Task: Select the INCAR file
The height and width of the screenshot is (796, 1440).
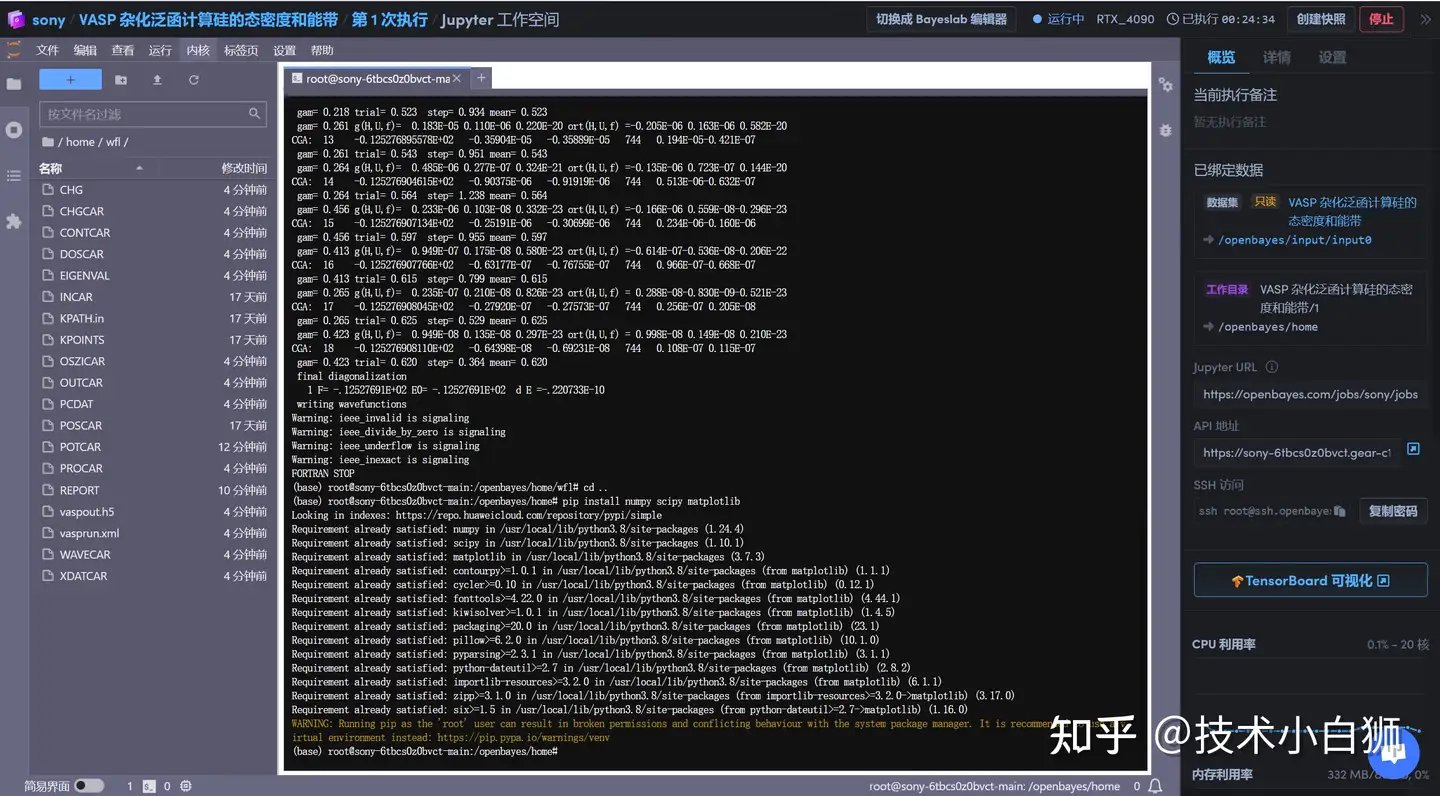Action: click(x=155, y=297)
